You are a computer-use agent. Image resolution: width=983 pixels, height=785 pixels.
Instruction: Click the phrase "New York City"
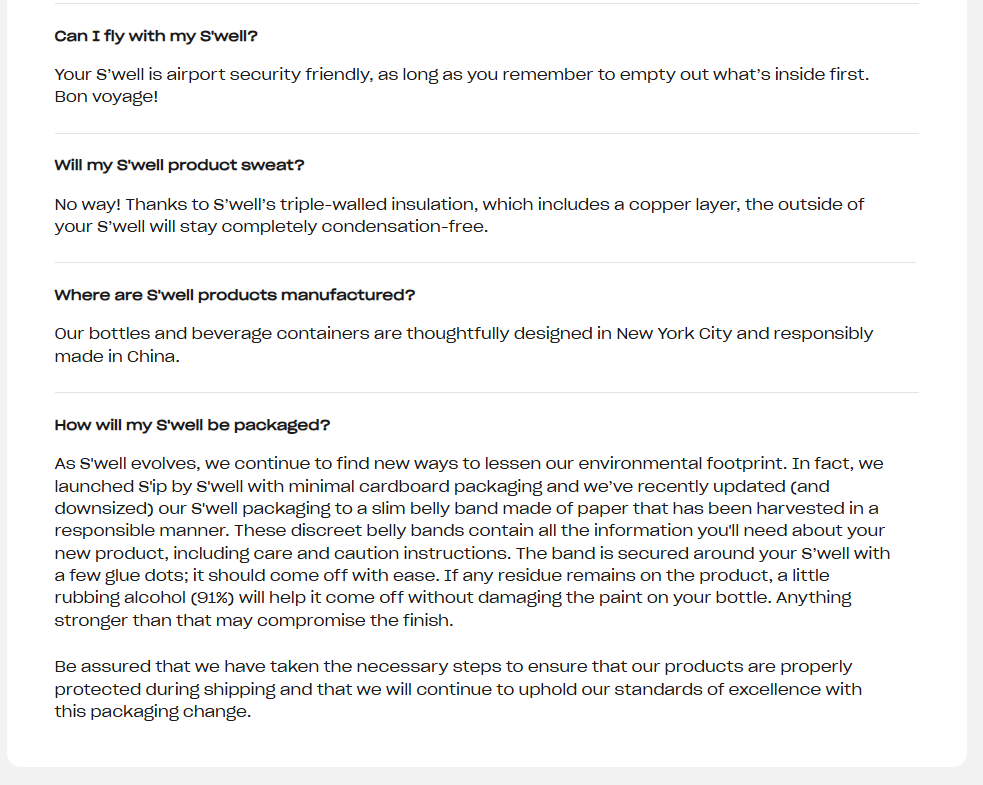coord(674,334)
